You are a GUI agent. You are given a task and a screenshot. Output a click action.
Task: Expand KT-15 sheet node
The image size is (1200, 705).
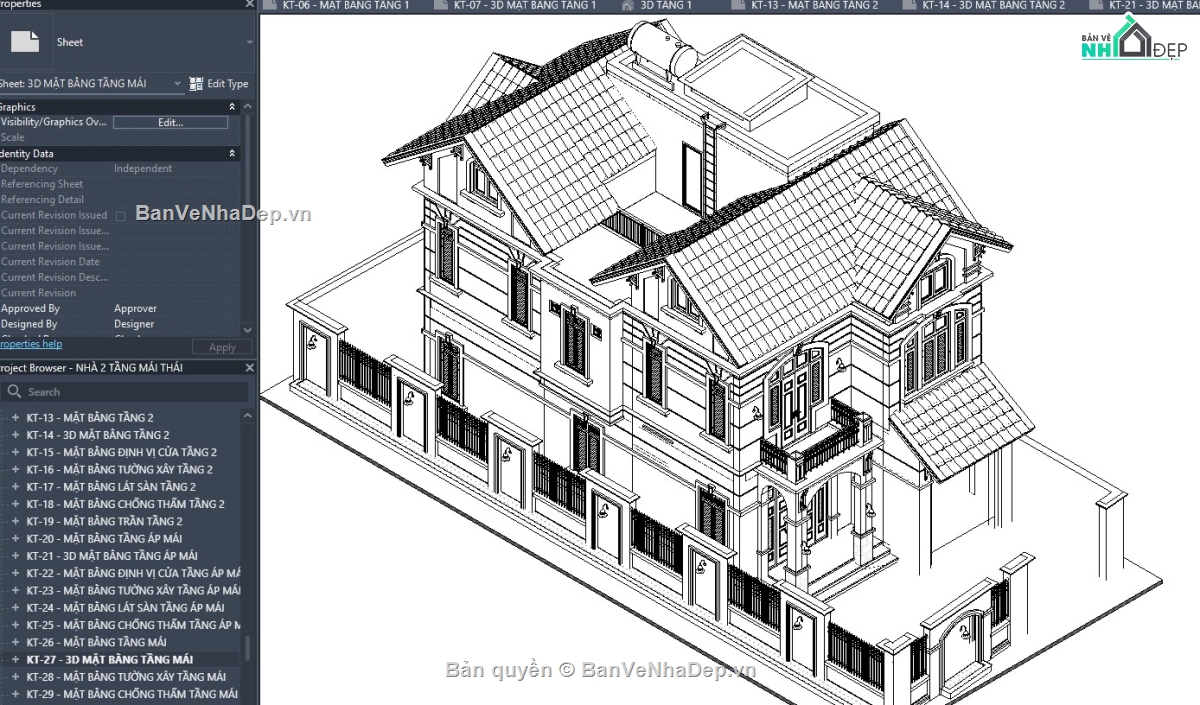pos(15,452)
